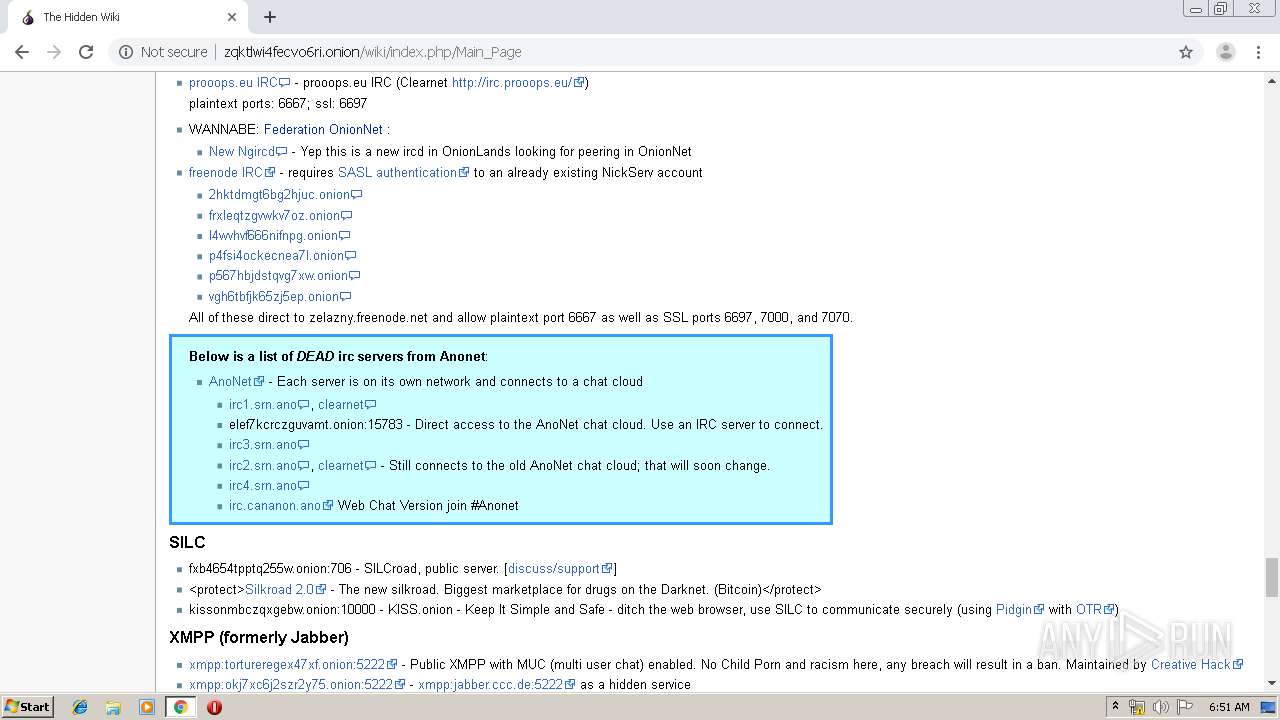The height and width of the screenshot is (720, 1280).
Task: Select The Hidden Wiki tab
Action: (x=126, y=17)
